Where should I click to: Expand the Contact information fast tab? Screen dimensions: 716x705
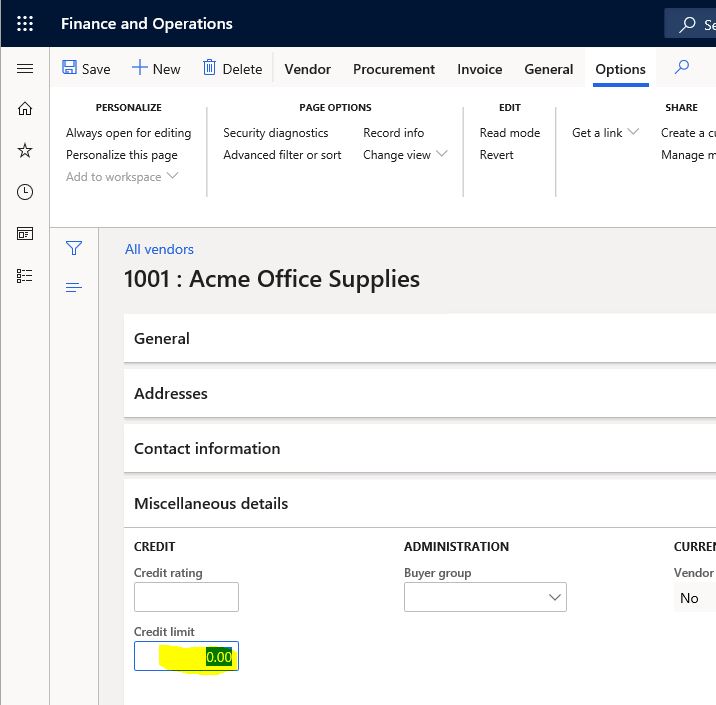tap(420, 448)
